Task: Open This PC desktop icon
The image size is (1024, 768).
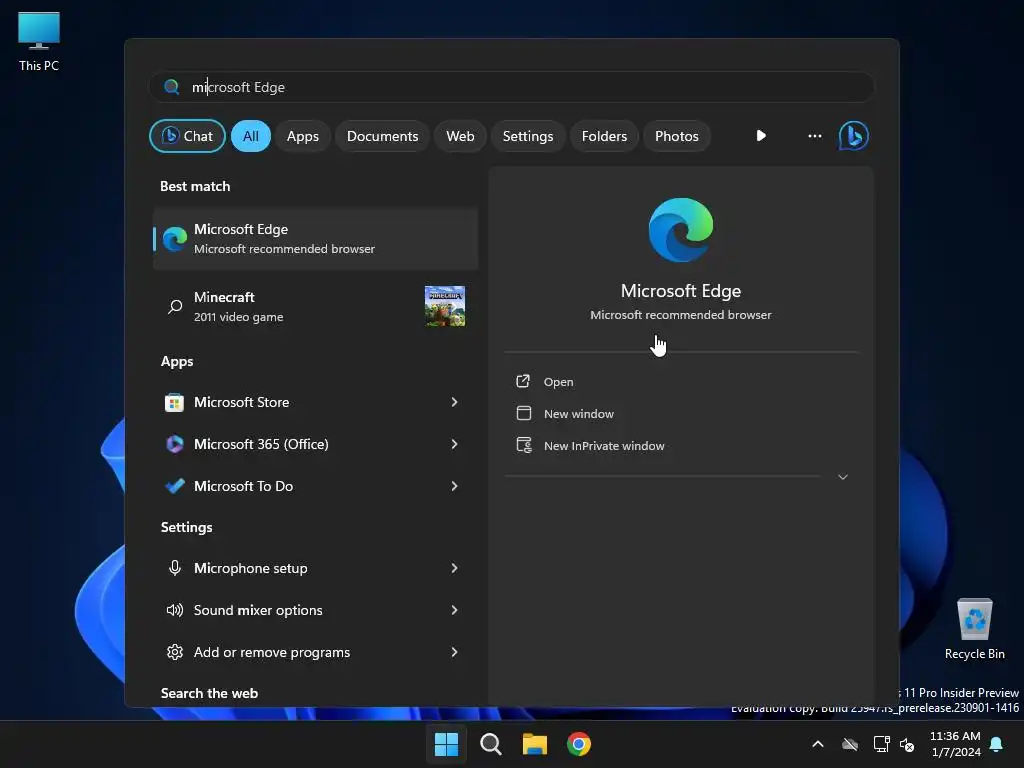Action: pyautogui.click(x=39, y=41)
